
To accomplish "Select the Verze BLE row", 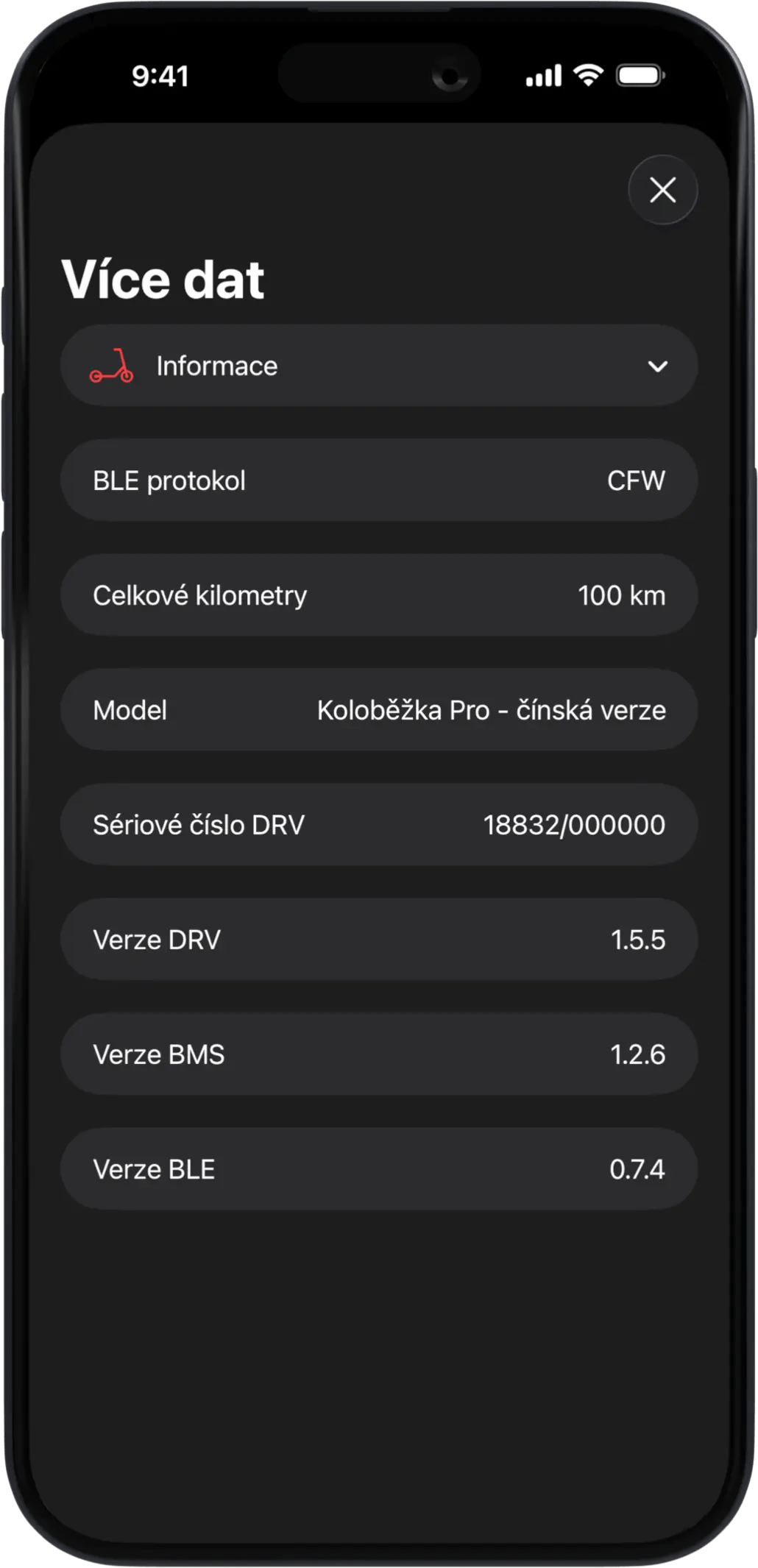I will [x=378, y=1169].
